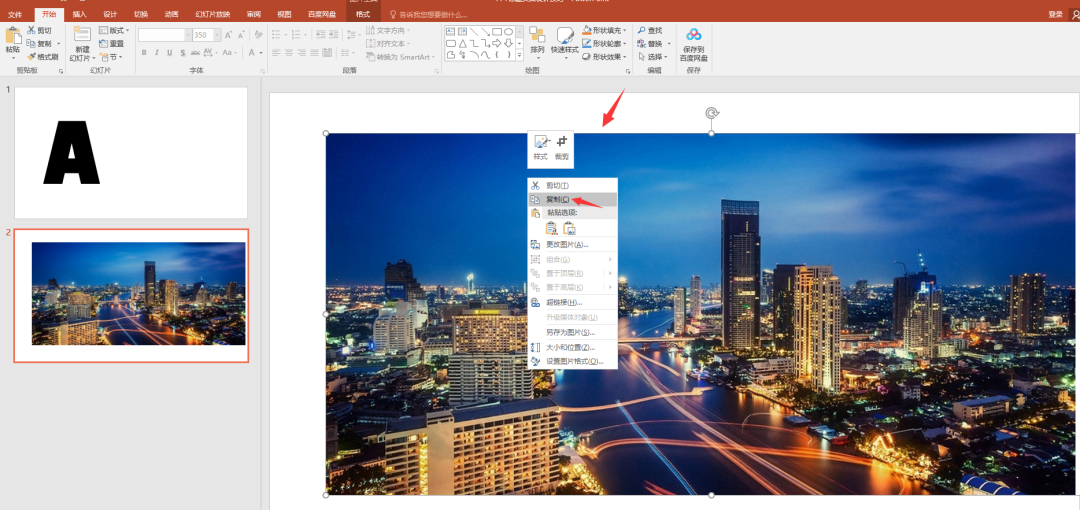The height and width of the screenshot is (510, 1080).
Task: Click the rotation handle above the picture
Action: (711, 113)
